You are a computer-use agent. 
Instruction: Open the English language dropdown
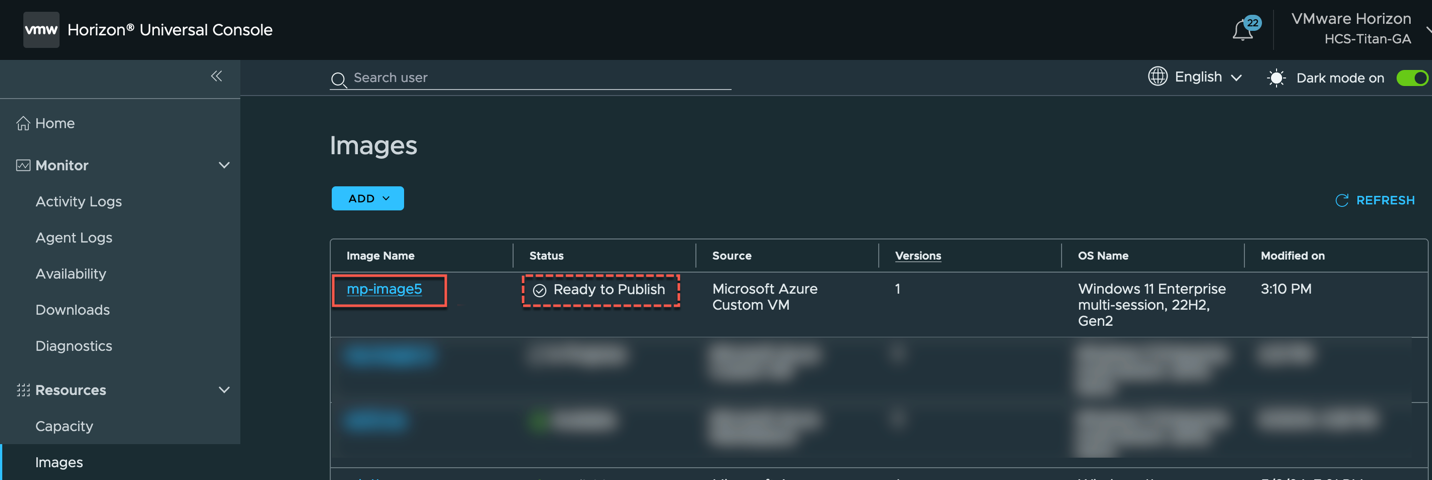(x=1208, y=77)
